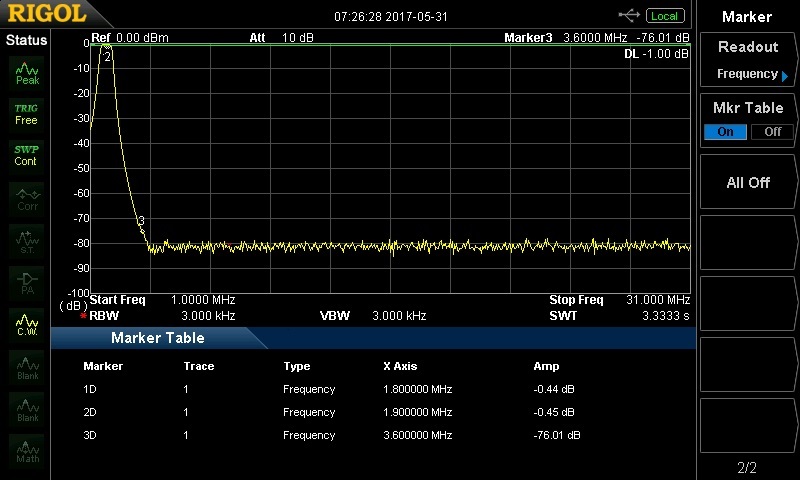The height and width of the screenshot is (480, 800).
Task: Select marker row 2D in table
Action: (332, 412)
